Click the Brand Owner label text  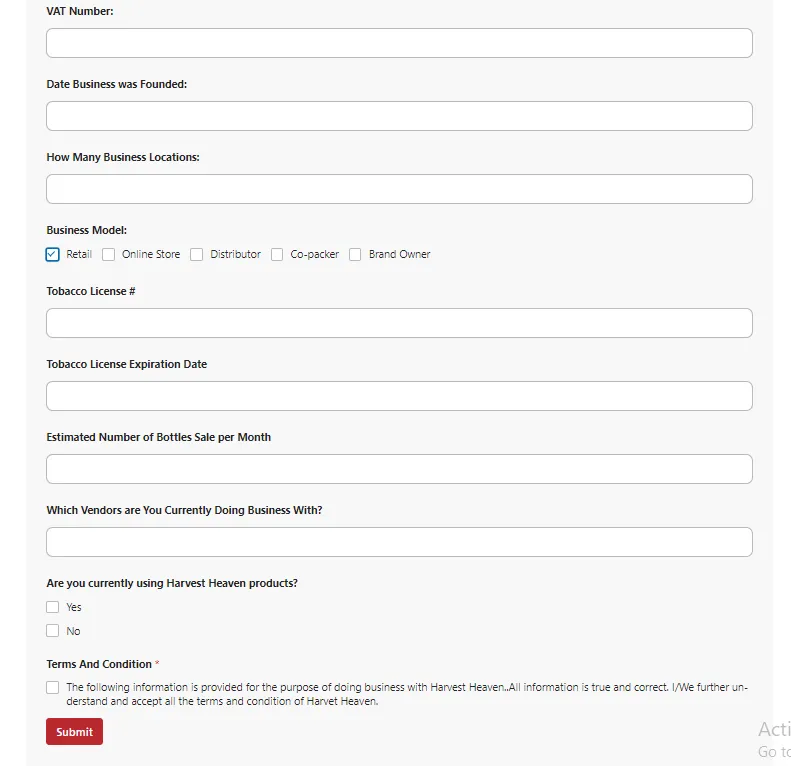point(399,254)
